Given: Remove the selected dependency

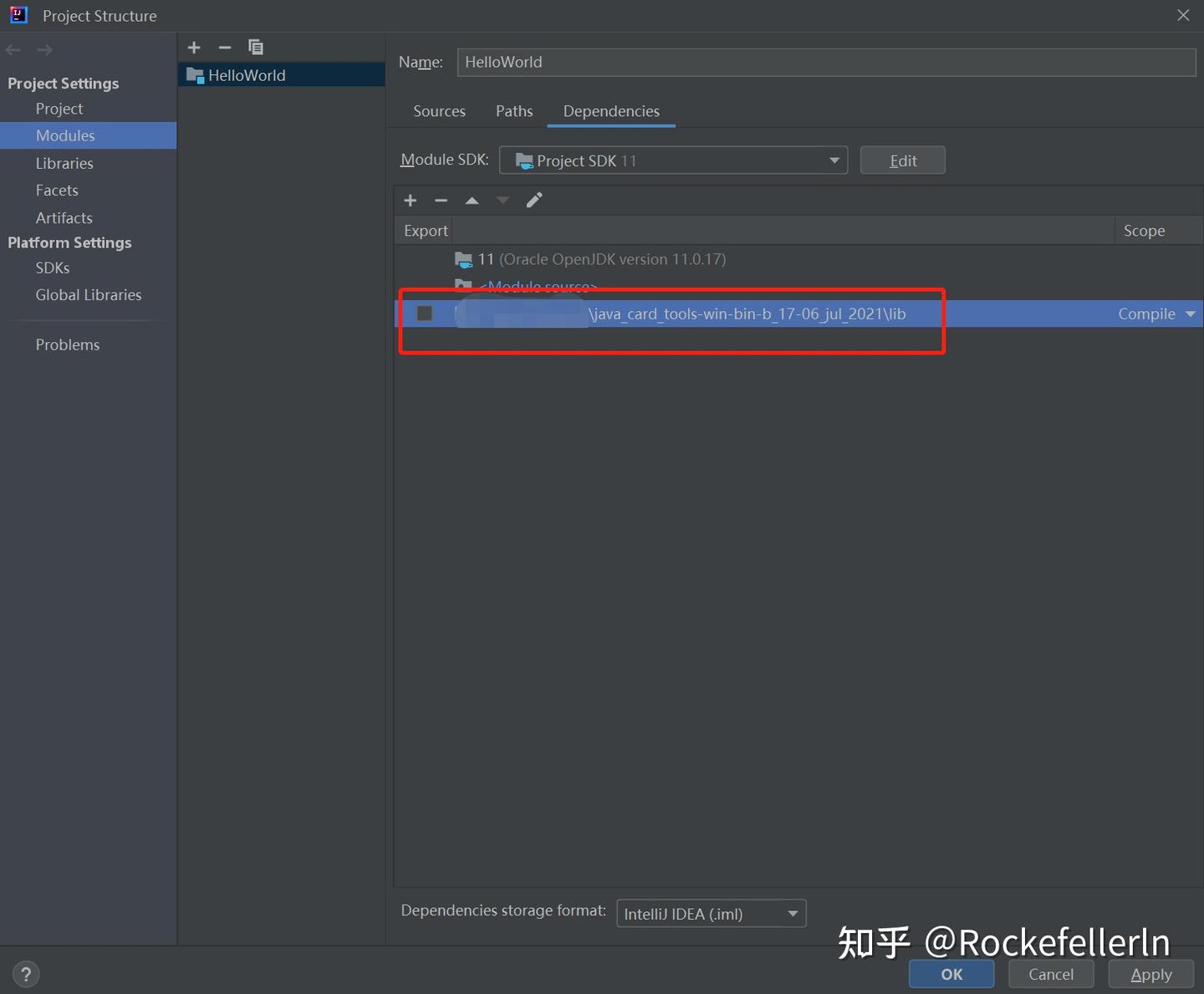Looking at the screenshot, I should [x=441, y=200].
